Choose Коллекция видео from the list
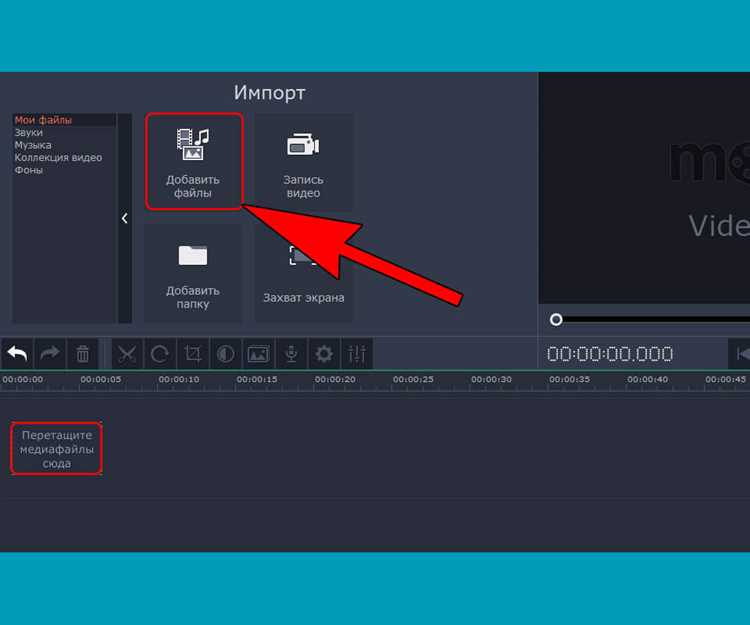Viewport: 750px width, 625px height. [x=58, y=157]
